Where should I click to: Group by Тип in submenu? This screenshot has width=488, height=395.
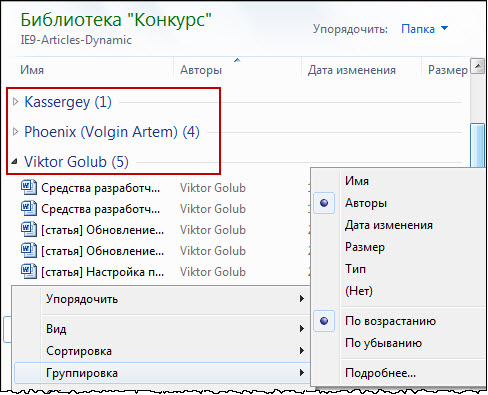pyautogui.click(x=355, y=269)
